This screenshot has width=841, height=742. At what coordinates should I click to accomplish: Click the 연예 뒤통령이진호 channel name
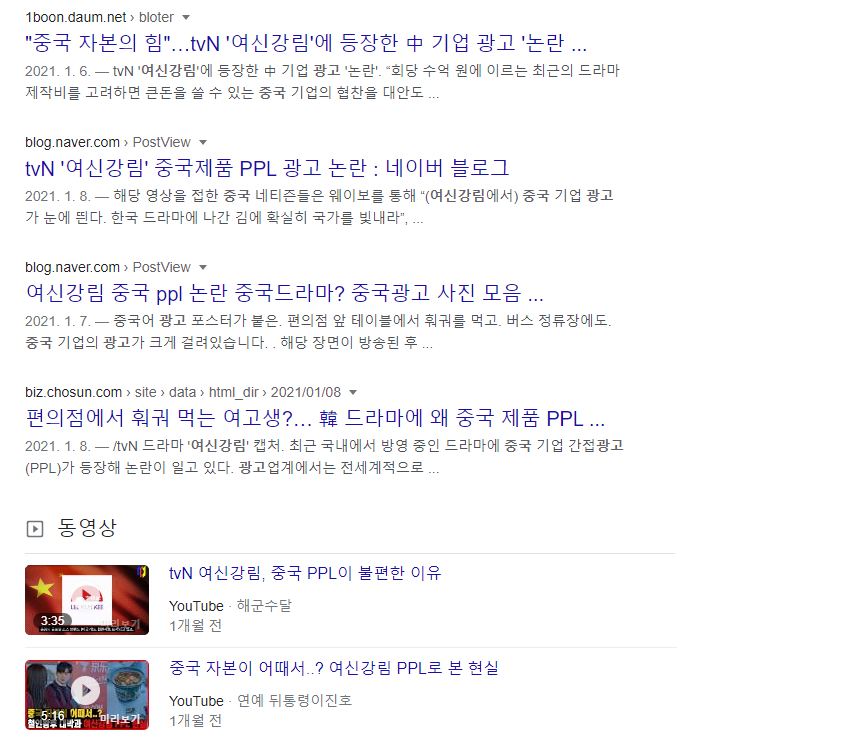point(294,701)
